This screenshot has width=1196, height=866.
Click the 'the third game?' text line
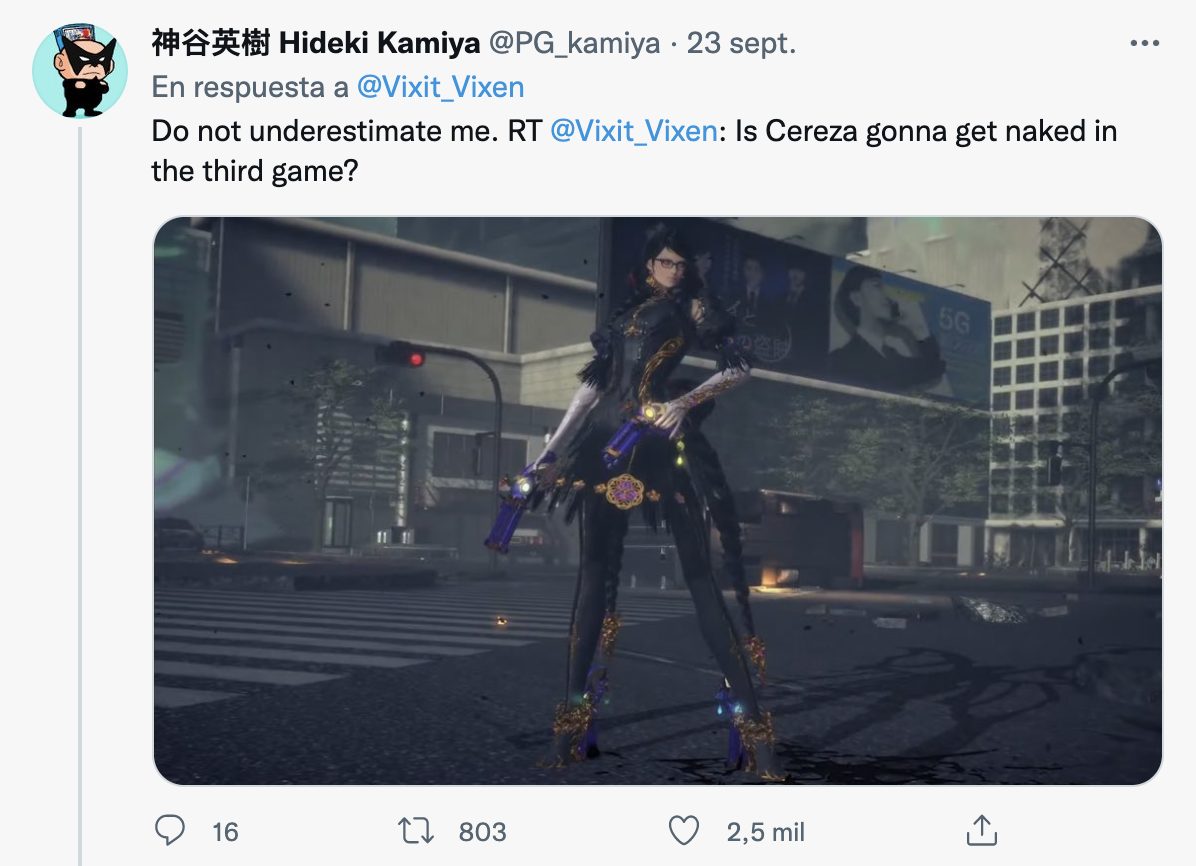(x=255, y=171)
